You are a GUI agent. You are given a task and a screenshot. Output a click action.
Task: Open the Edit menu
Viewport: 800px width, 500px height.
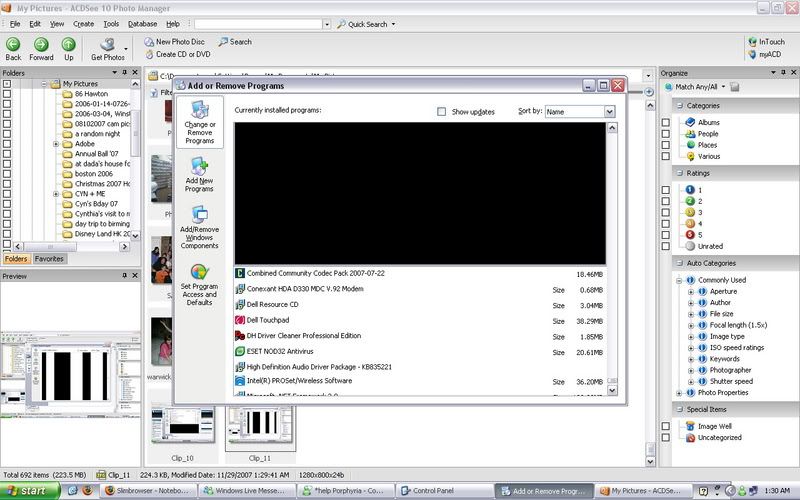tap(35, 24)
